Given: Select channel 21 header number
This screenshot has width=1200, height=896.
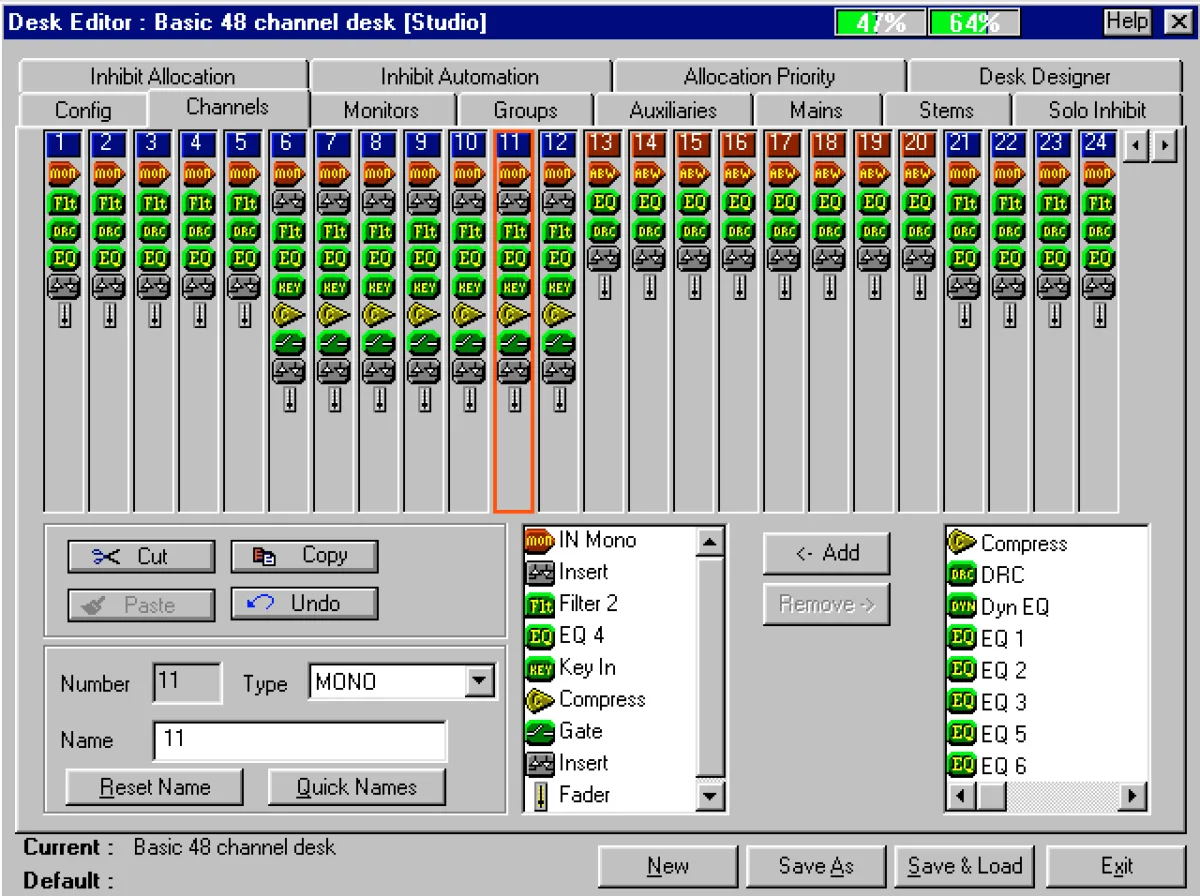Looking at the screenshot, I should click(964, 144).
